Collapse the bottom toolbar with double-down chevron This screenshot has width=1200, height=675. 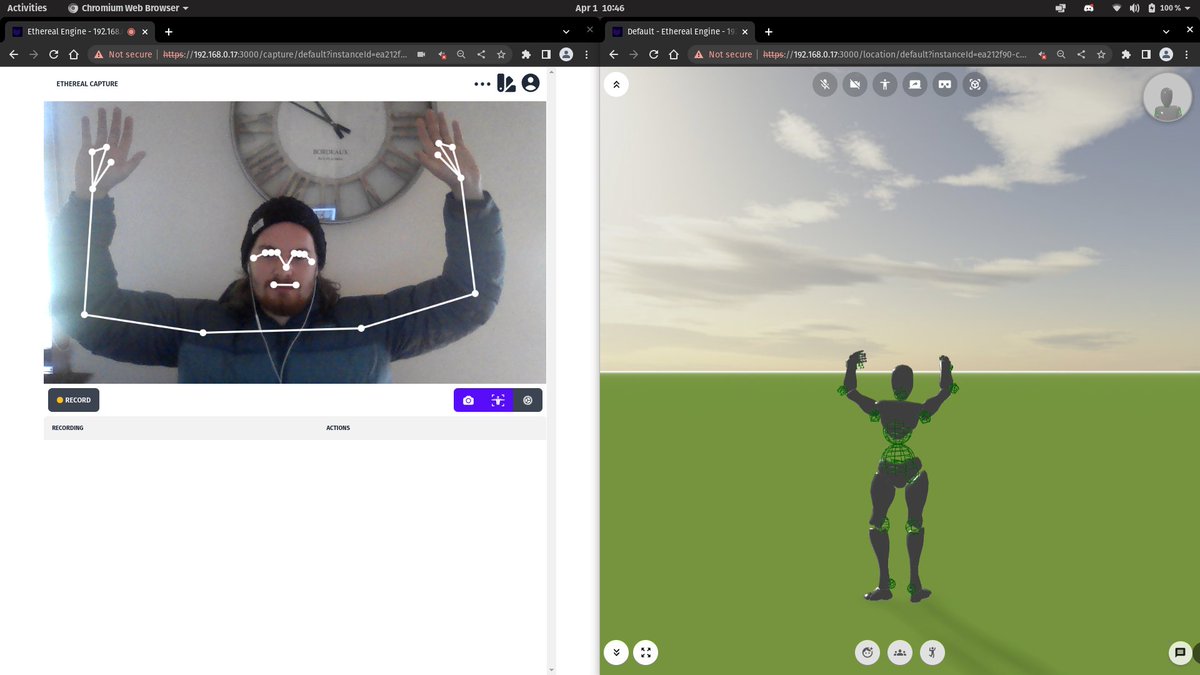pyautogui.click(x=616, y=653)
